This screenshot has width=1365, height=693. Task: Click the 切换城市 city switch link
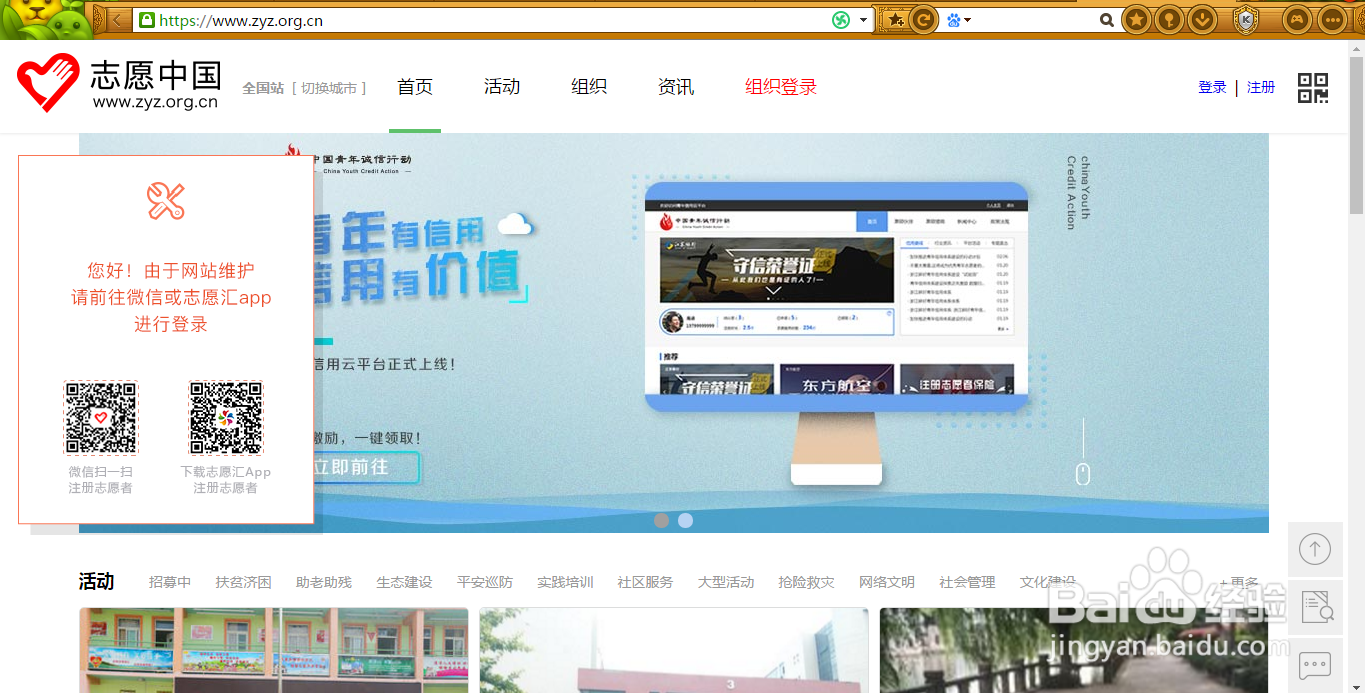323,87
